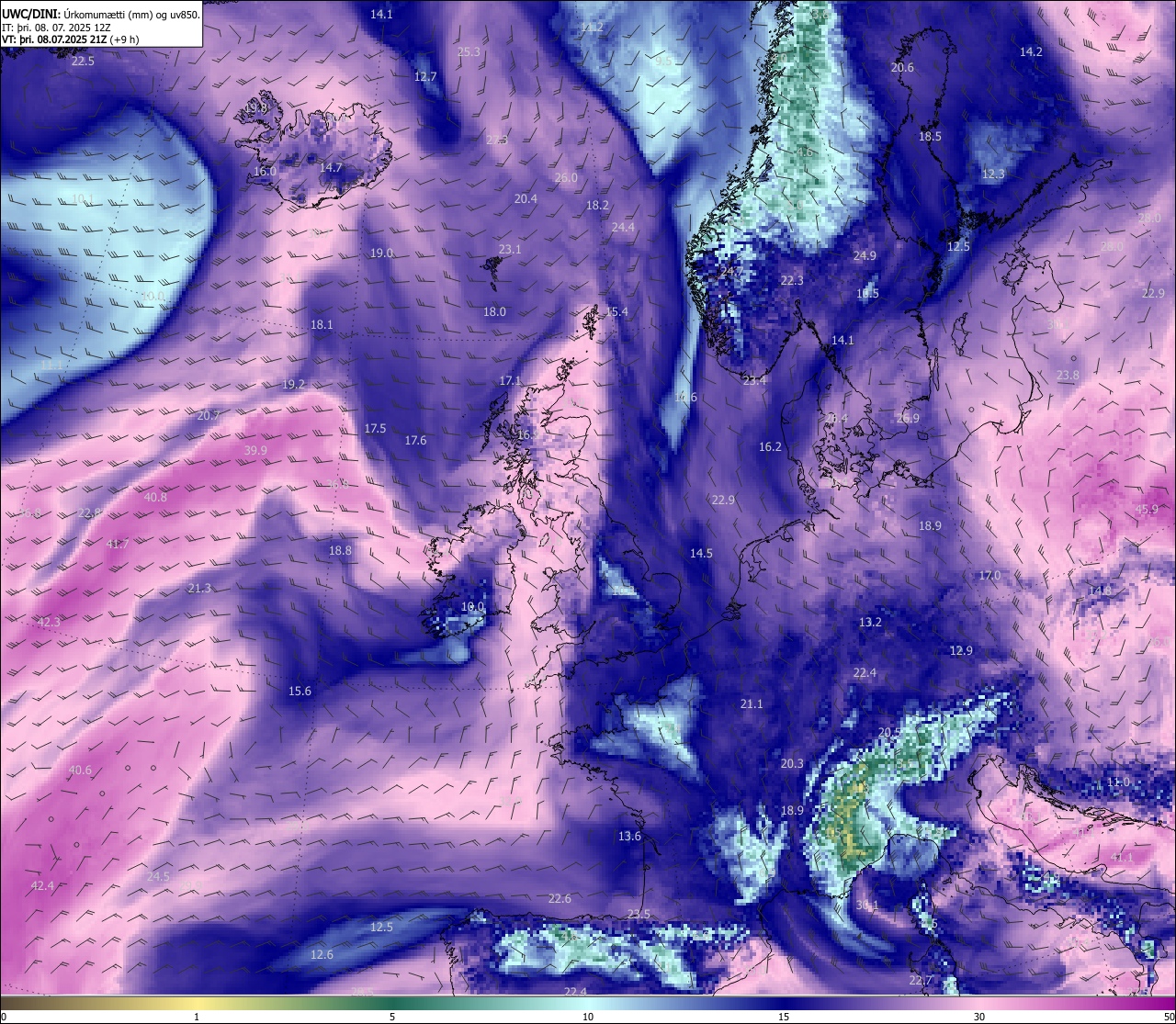Click the 26.9 value near Denmark
This screenshot has width=1176, height=1024.
908,419
